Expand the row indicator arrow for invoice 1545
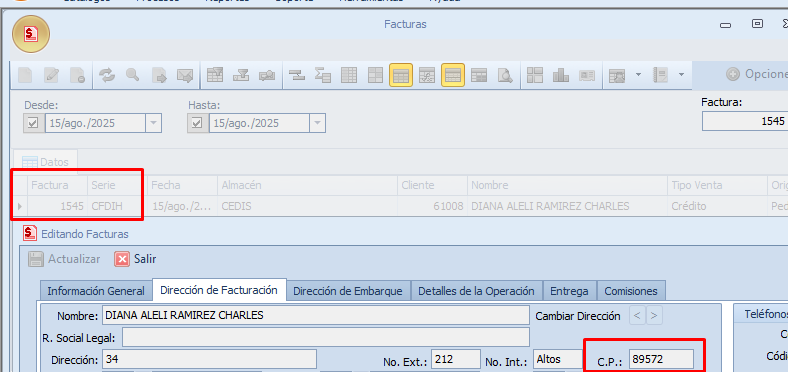Image resolution: width=788 pixels, height=372 pixels. click(20, 206)
